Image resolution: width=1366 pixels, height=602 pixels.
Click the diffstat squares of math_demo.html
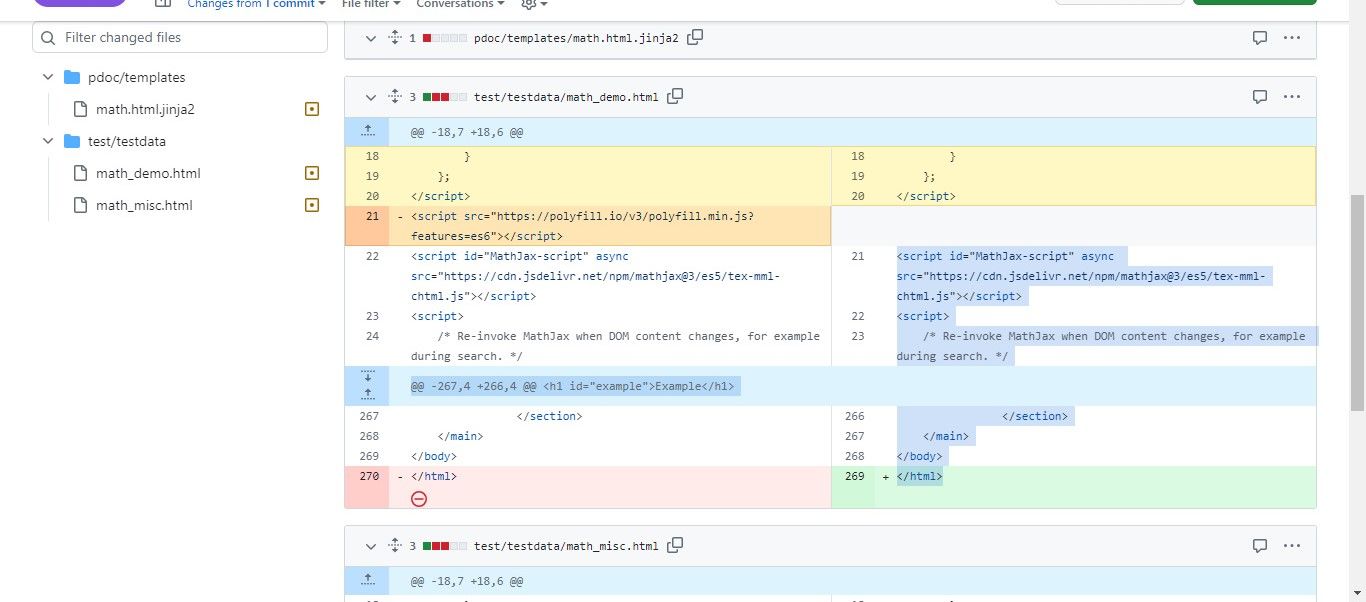444,97
